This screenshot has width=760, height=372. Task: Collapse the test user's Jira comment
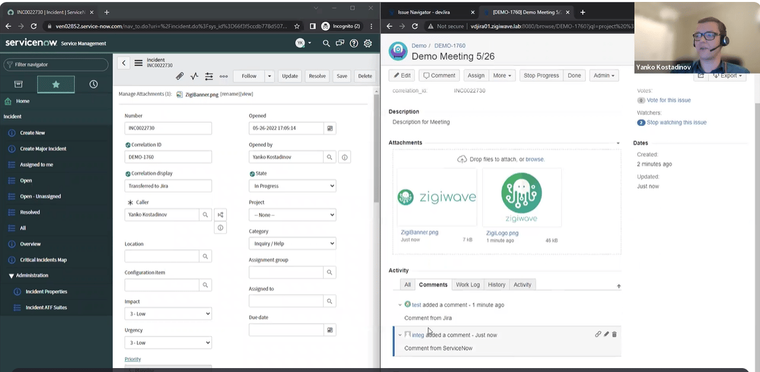pyautogui.click(x=400, y=305)
